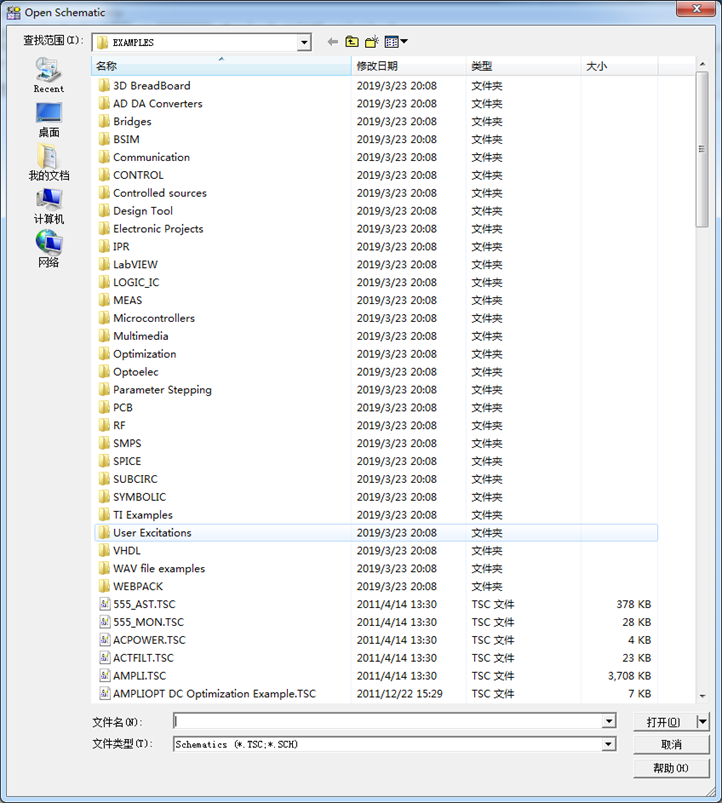Sort by Date modified (修改日期) header

(x=408, y=66)
